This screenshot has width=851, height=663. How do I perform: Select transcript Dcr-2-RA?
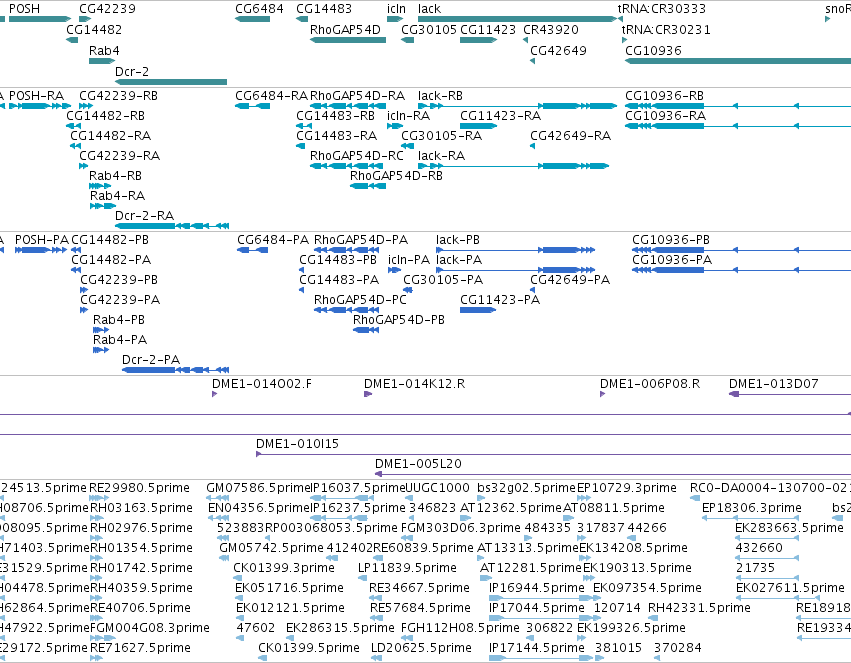click(x=172, y=226)
